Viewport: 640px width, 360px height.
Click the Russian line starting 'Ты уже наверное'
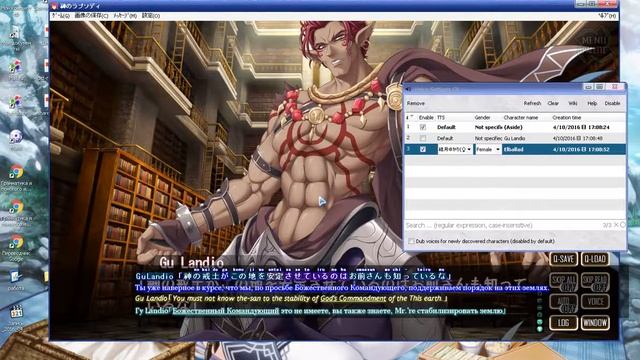342,288
